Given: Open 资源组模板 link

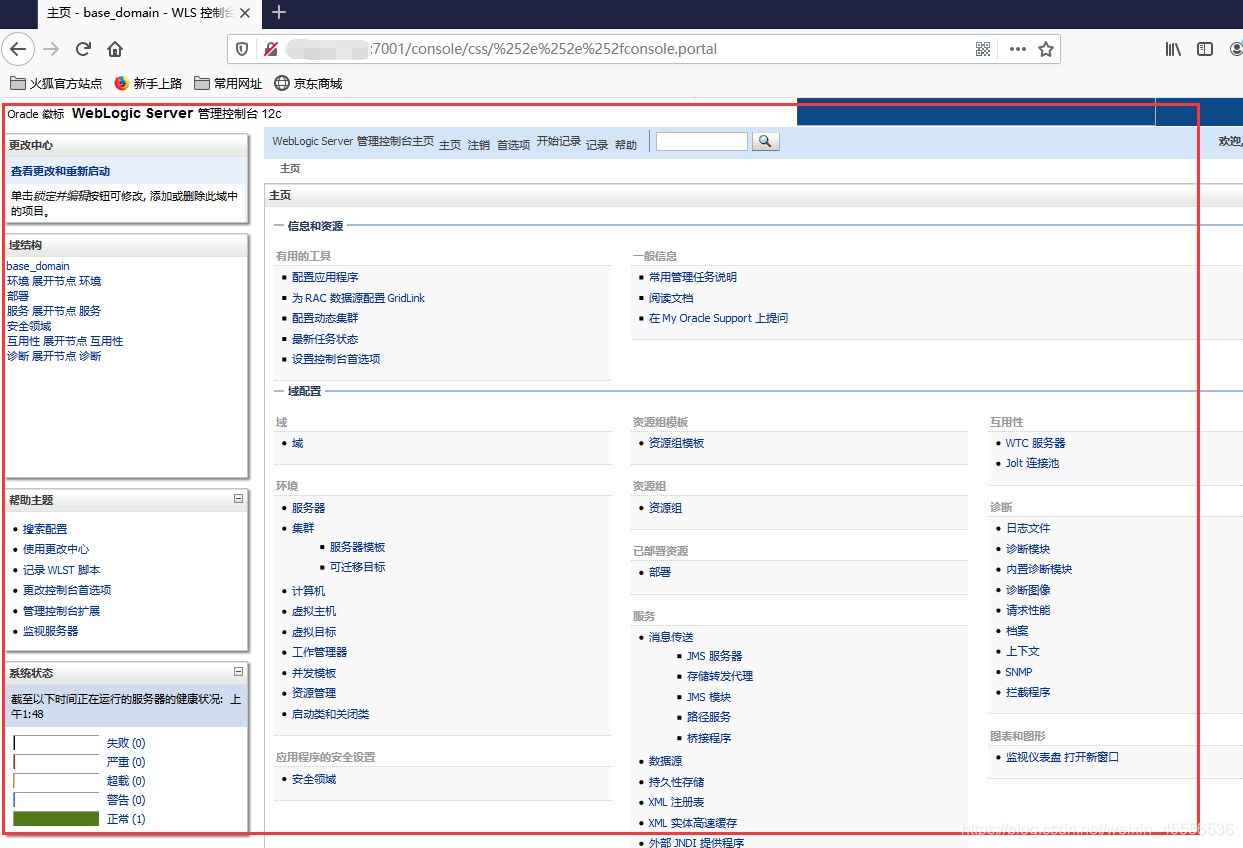Looking at the screenshot, I should point(677,443).
